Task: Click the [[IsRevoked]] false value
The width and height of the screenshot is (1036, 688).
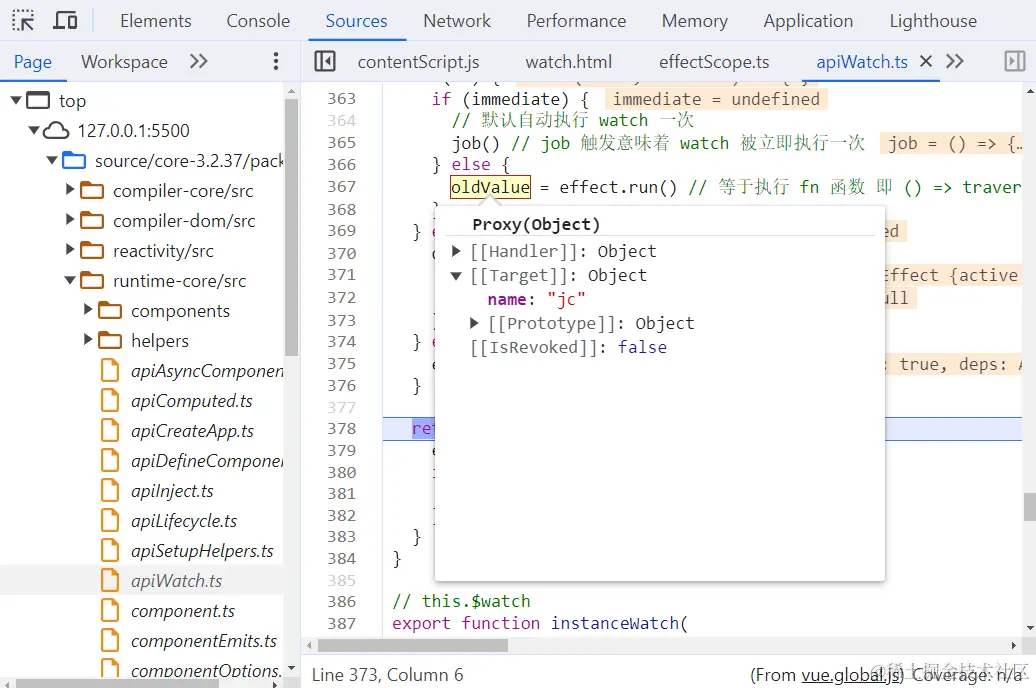Action: pos(642,348)
